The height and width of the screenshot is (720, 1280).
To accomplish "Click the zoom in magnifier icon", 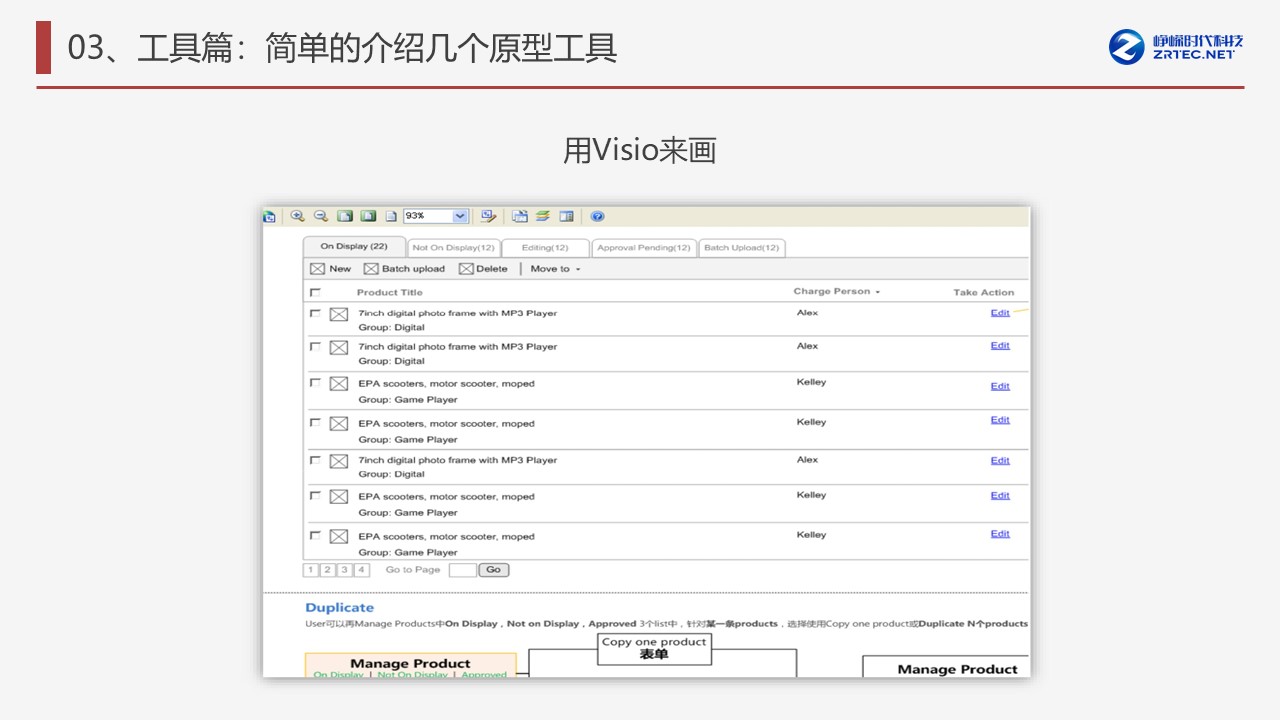I will (x=297, y=216).
